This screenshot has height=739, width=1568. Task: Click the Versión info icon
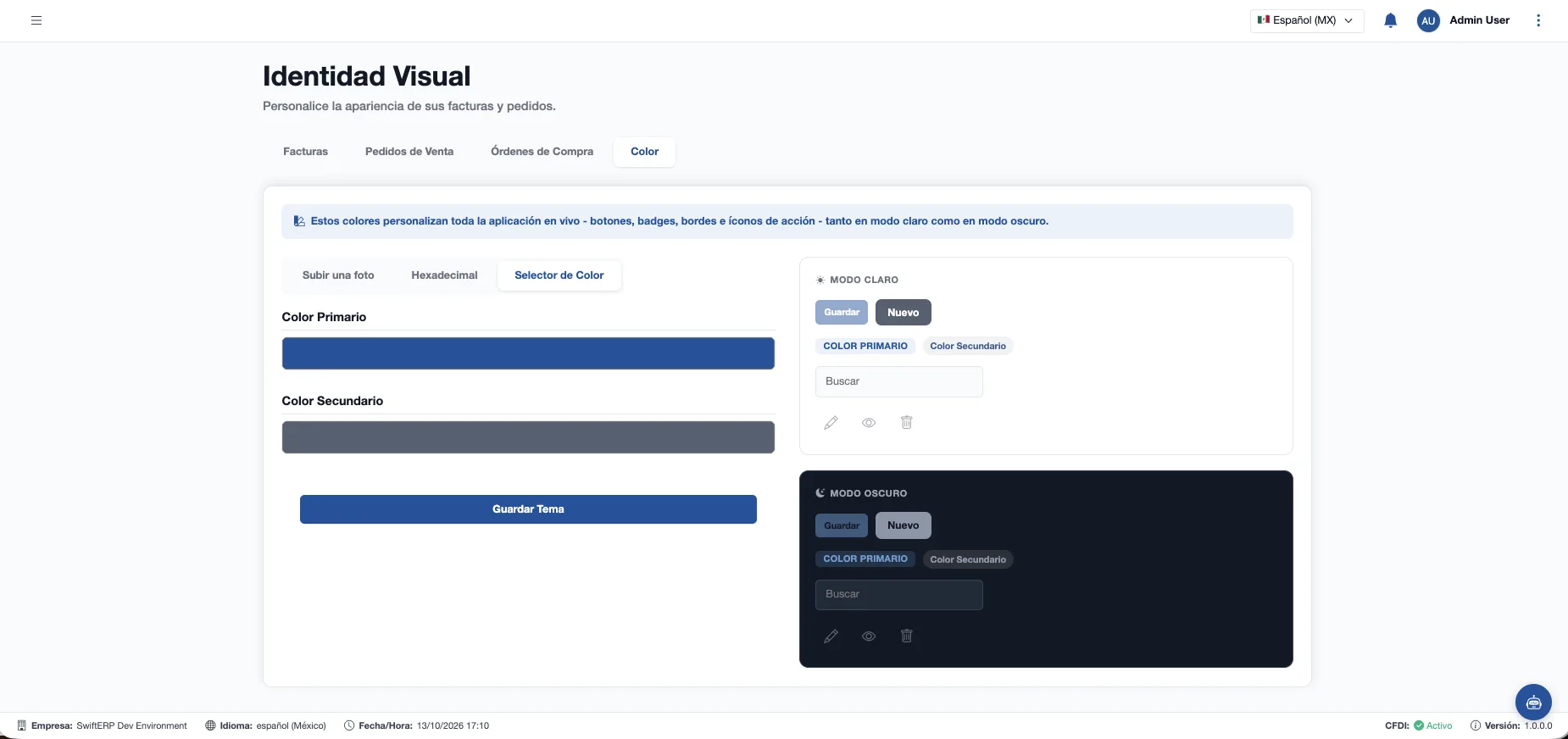click(1476, 725)
